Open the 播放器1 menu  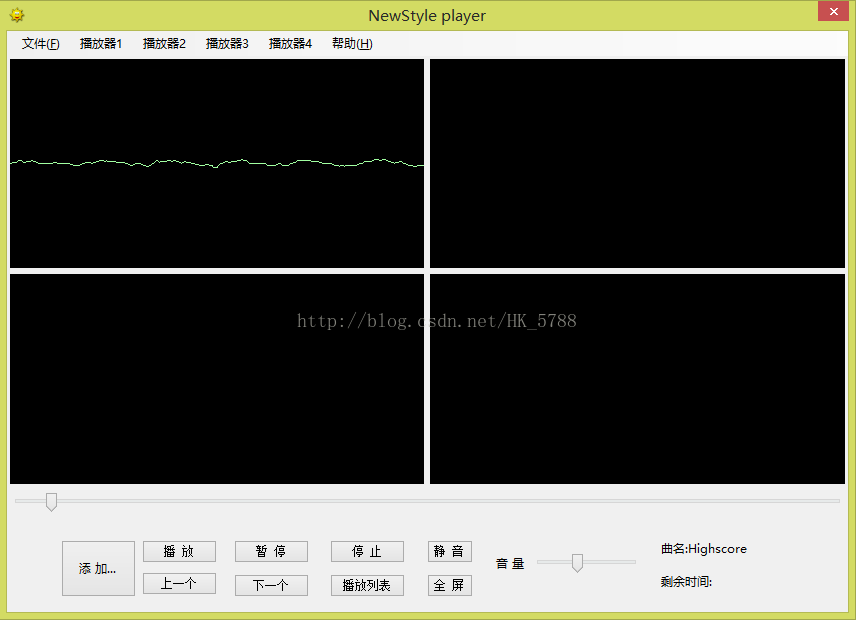click(x=101, y=44)
